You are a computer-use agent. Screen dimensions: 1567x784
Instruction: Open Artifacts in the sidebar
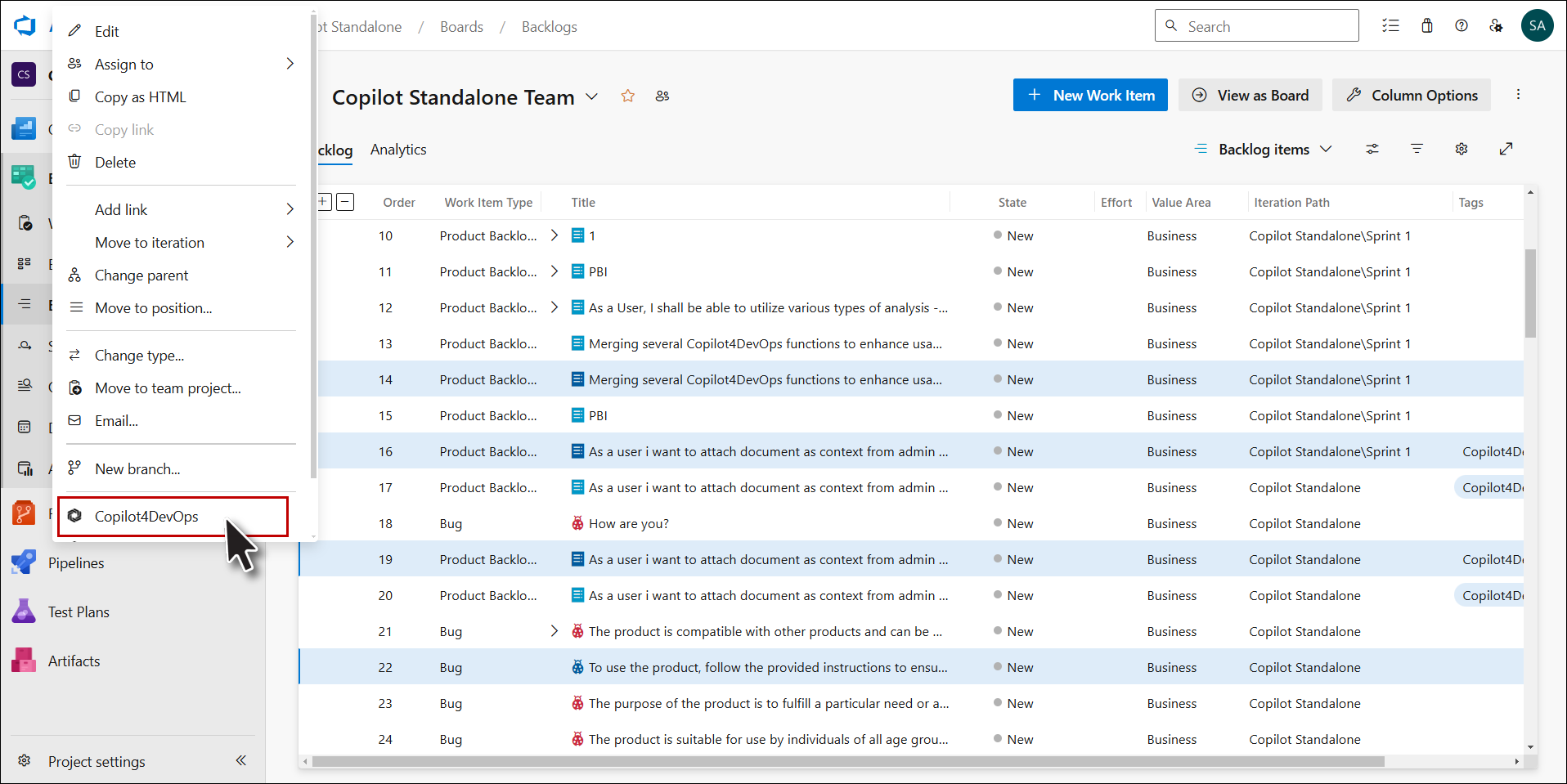tap(74, 661)
